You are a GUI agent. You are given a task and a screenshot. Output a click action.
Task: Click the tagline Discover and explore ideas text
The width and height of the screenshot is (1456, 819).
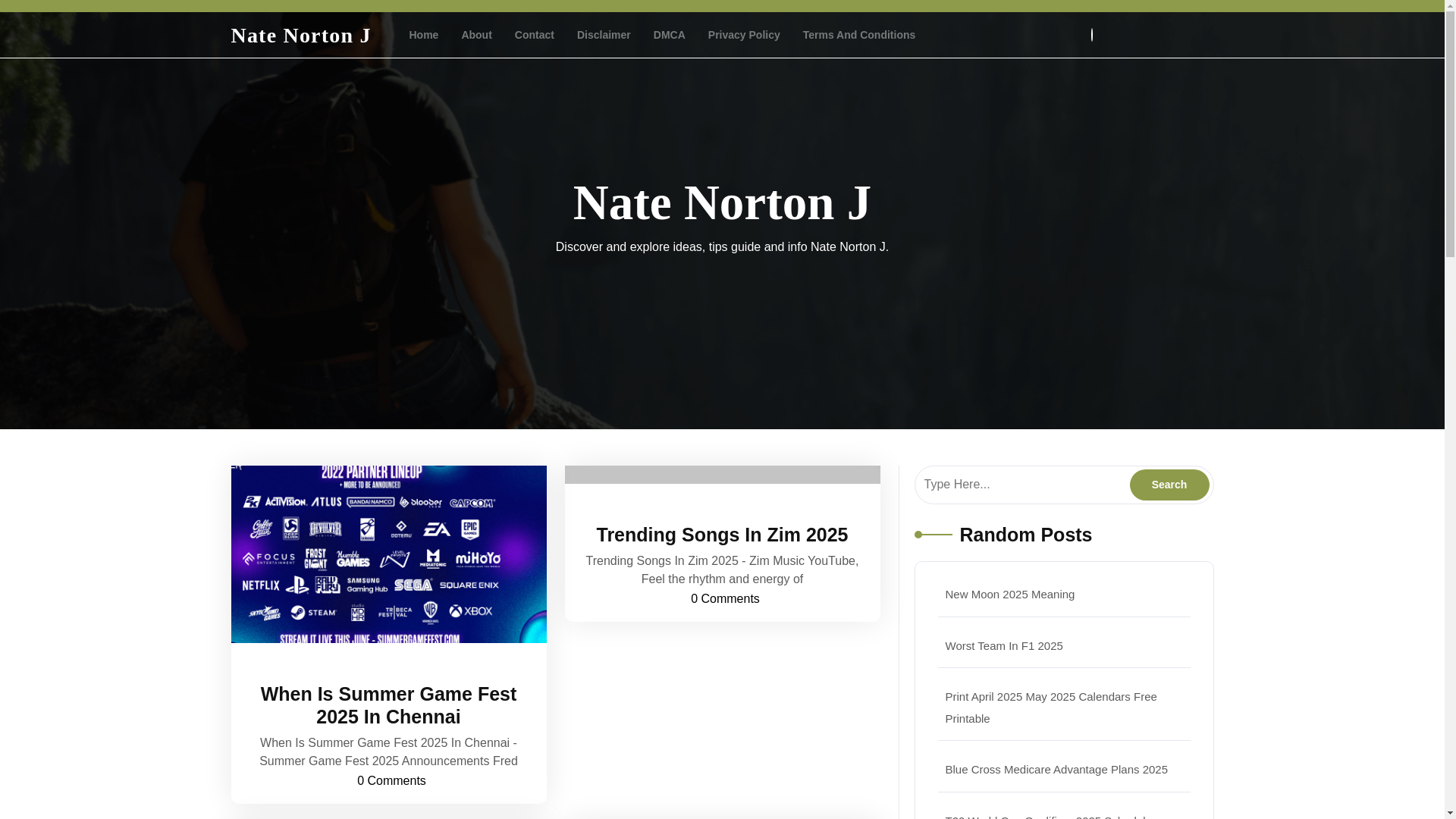tap(722, 247)
